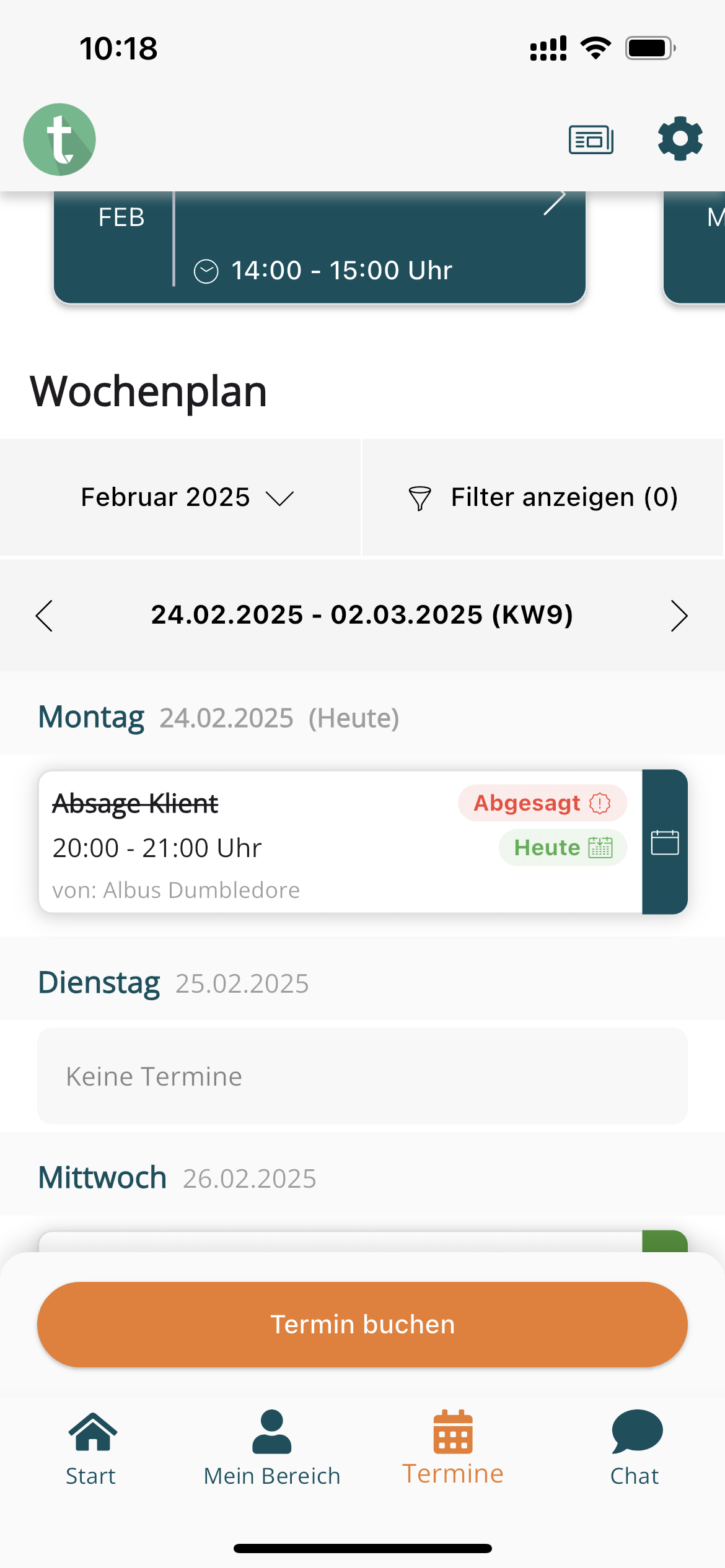Image resolution: width=725 pixels, height=1568 pixels.
Task: Open settings via gear icon
Action: coord(680,139)
